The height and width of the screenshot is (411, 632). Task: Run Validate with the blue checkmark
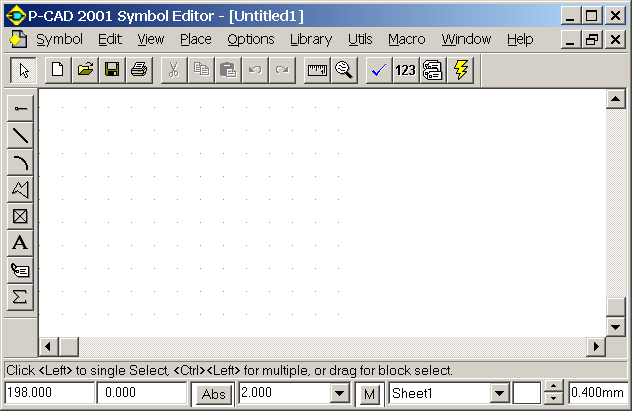(379, 70)
